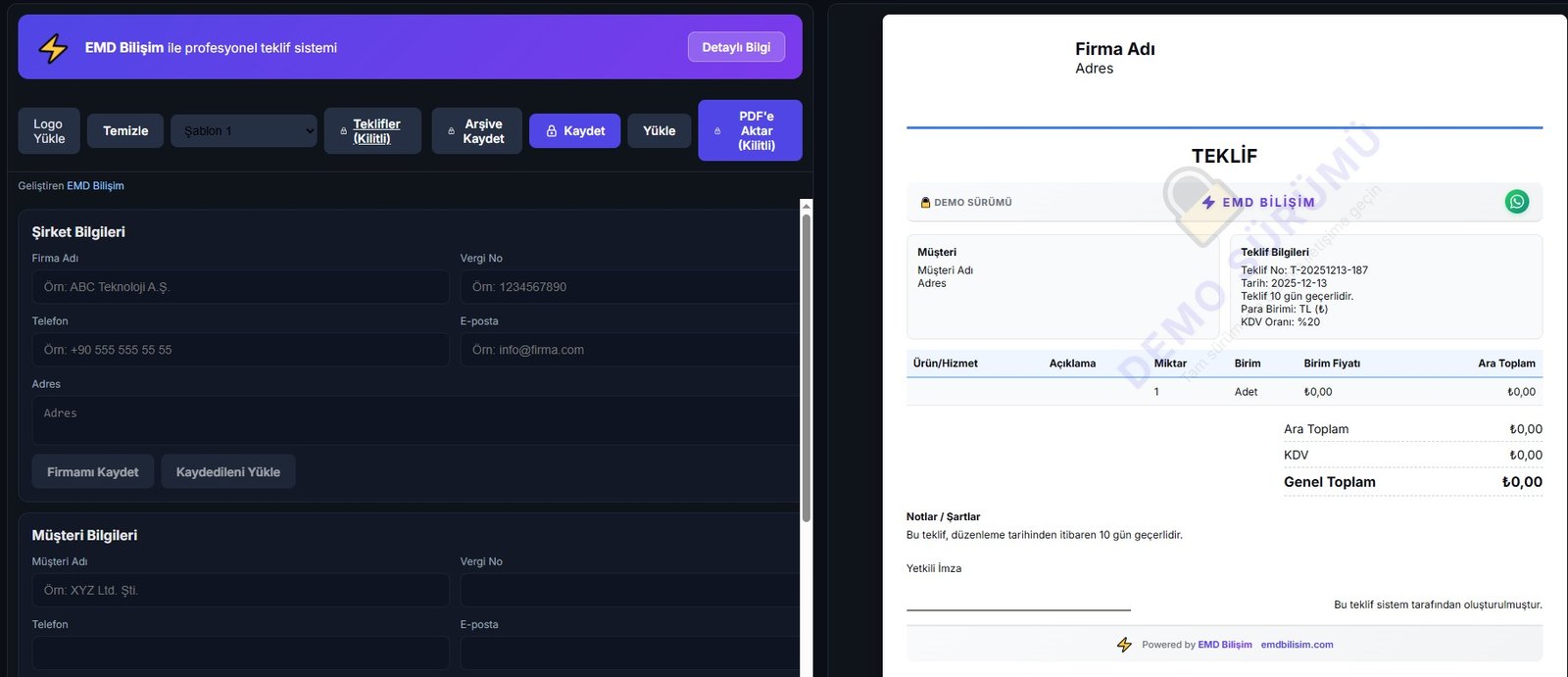Open the Şablon 1 template dropdown
This screenshot has width=1568, height=677.
tap(244, 131)
